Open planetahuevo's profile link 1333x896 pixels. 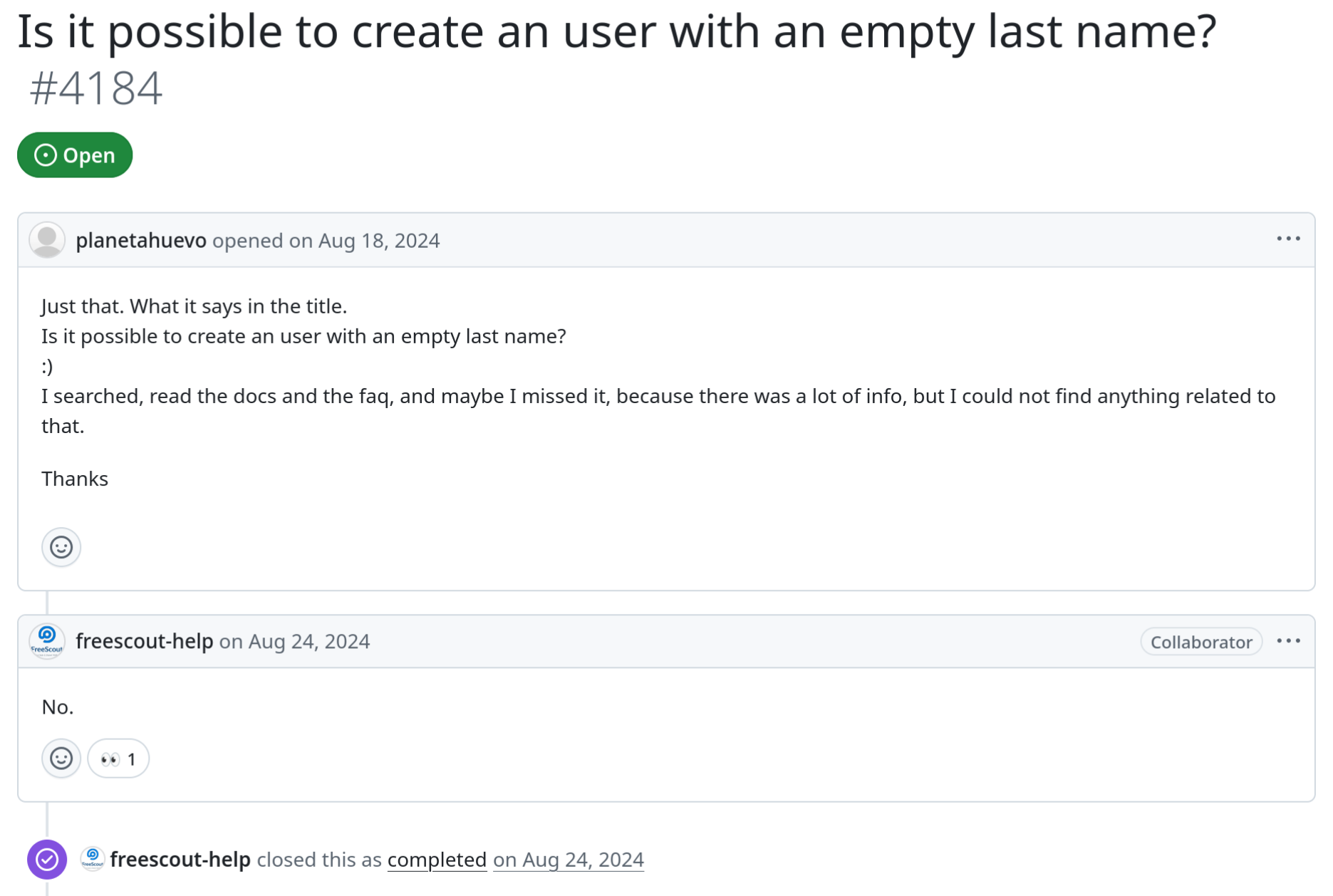141,241
